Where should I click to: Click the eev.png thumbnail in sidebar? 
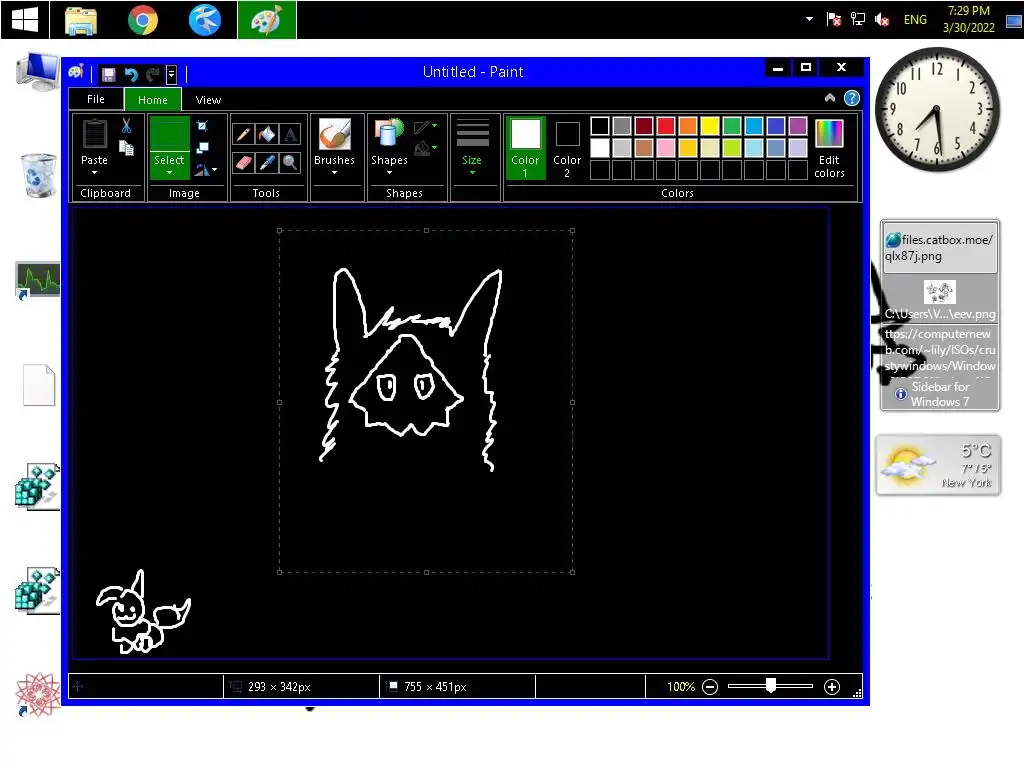pyautogui.click(x=940, y=292)
